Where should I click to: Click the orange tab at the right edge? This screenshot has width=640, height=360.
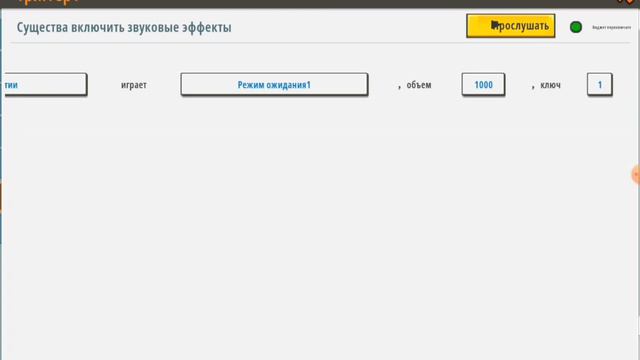636,175
